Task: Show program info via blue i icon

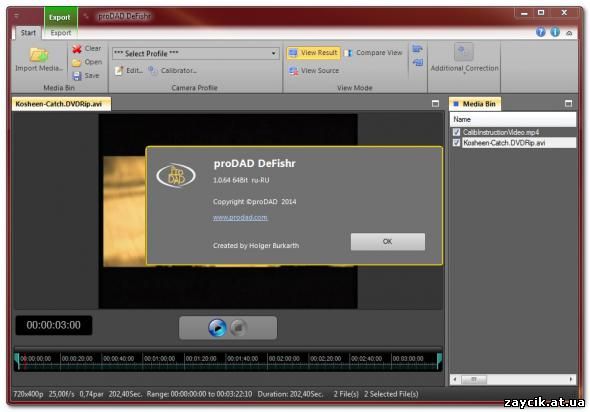Action: 555,32
